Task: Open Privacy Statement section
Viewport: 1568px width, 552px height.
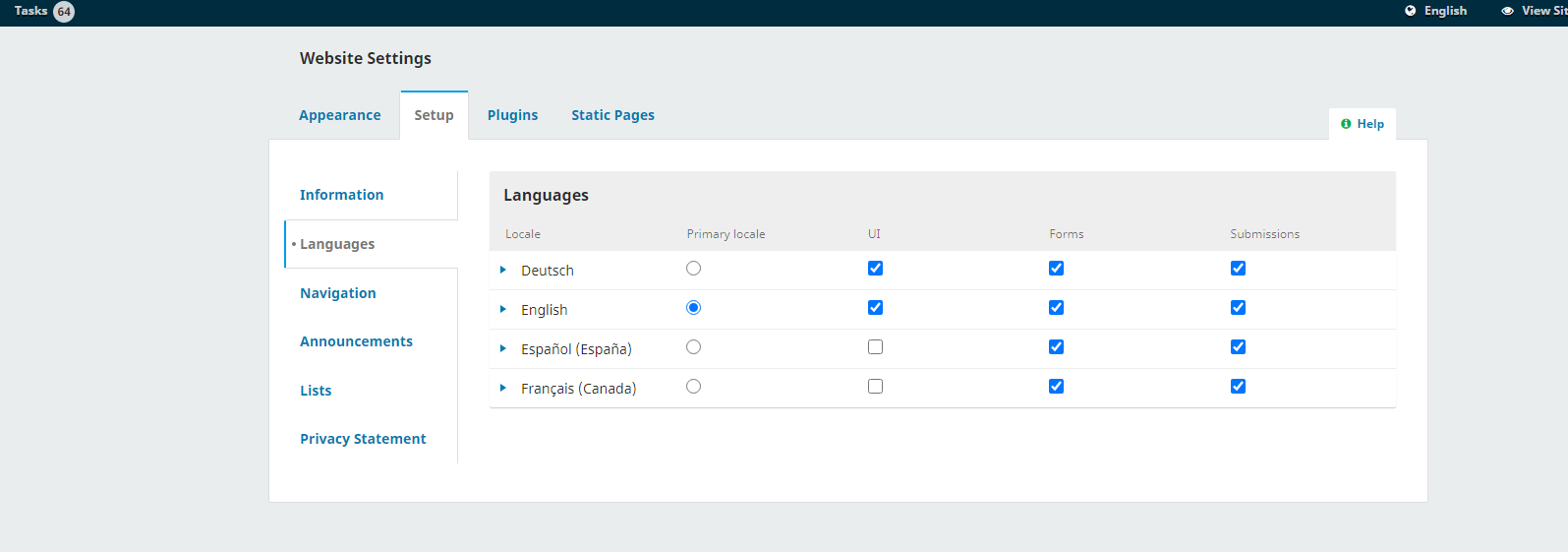Action: point(363,439)
